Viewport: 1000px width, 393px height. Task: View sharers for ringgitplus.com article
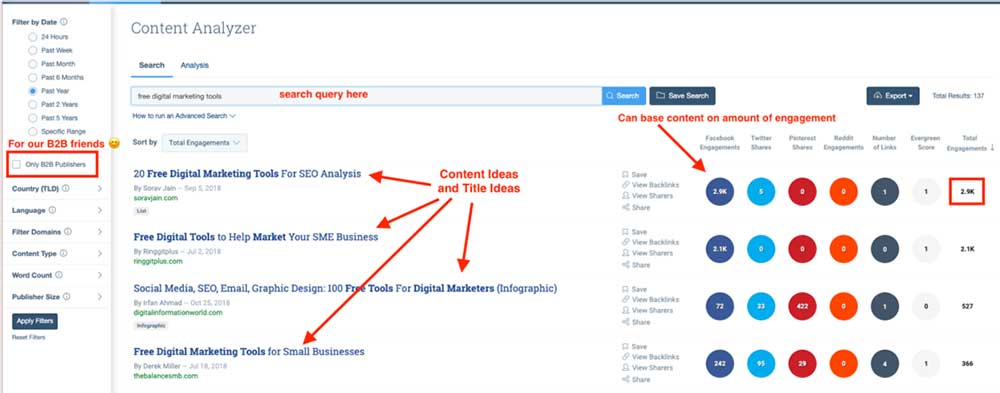tap(647, 253)
